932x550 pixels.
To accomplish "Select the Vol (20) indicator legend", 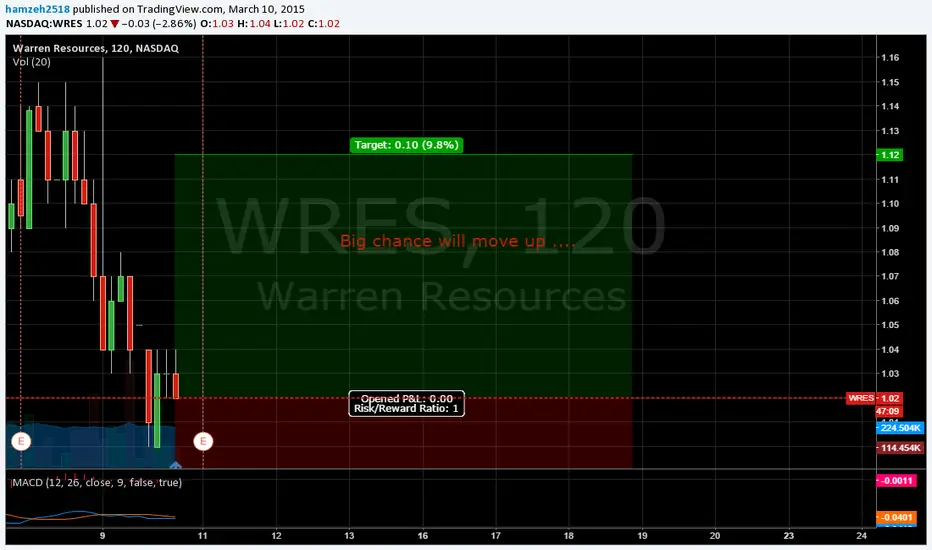I will tap(32, 62).
